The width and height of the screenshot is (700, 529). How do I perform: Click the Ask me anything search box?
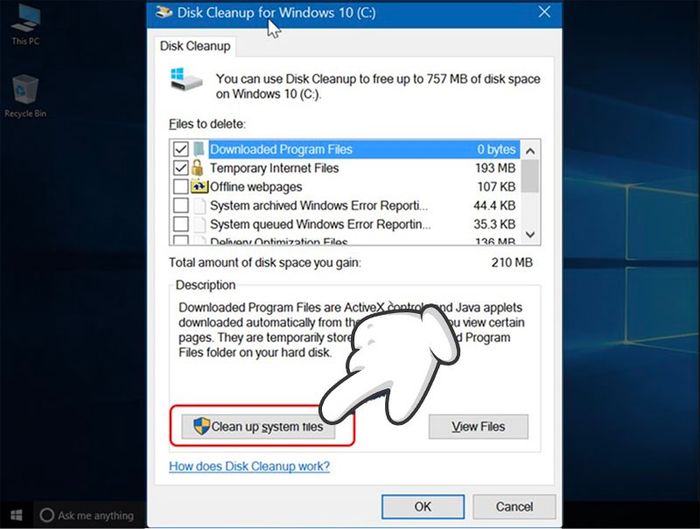tap(89, 516)
